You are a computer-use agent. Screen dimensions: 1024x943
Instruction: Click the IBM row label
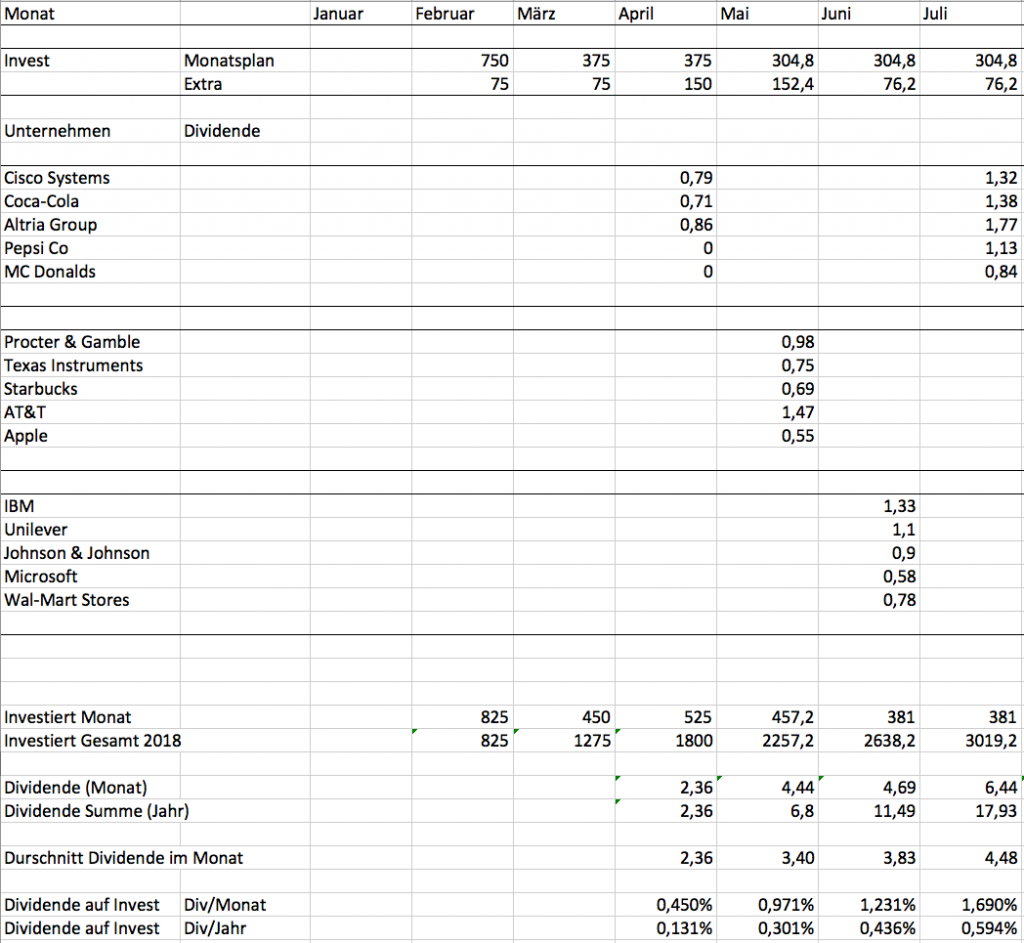click(19, 507)
